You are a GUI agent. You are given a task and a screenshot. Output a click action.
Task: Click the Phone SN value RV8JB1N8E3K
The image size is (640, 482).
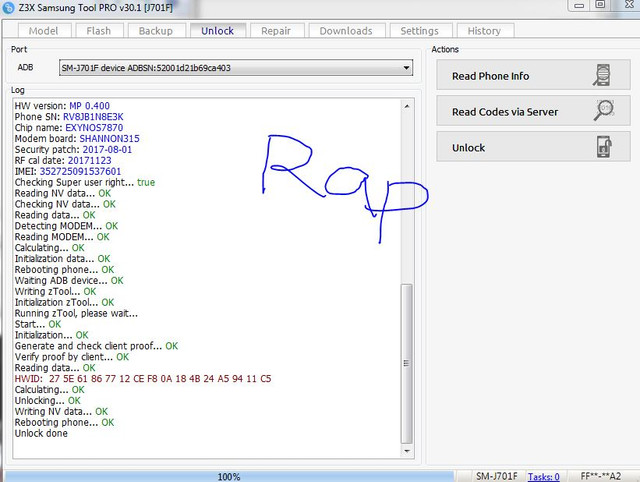tap(93, 117)
